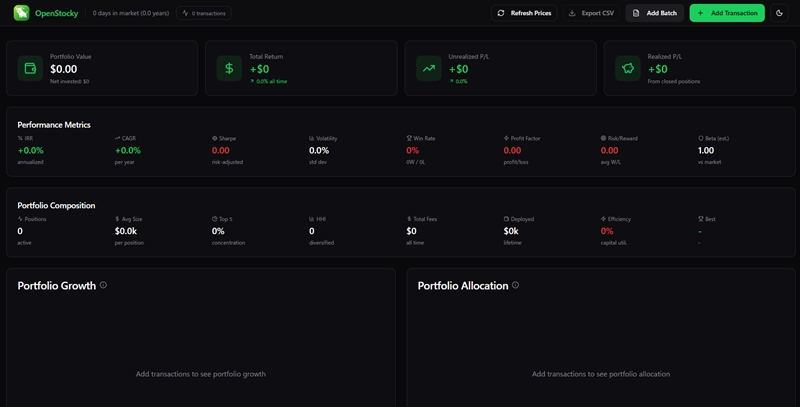Export portfolio via Export CSV

pyautogui.click(x=591, y=13)
